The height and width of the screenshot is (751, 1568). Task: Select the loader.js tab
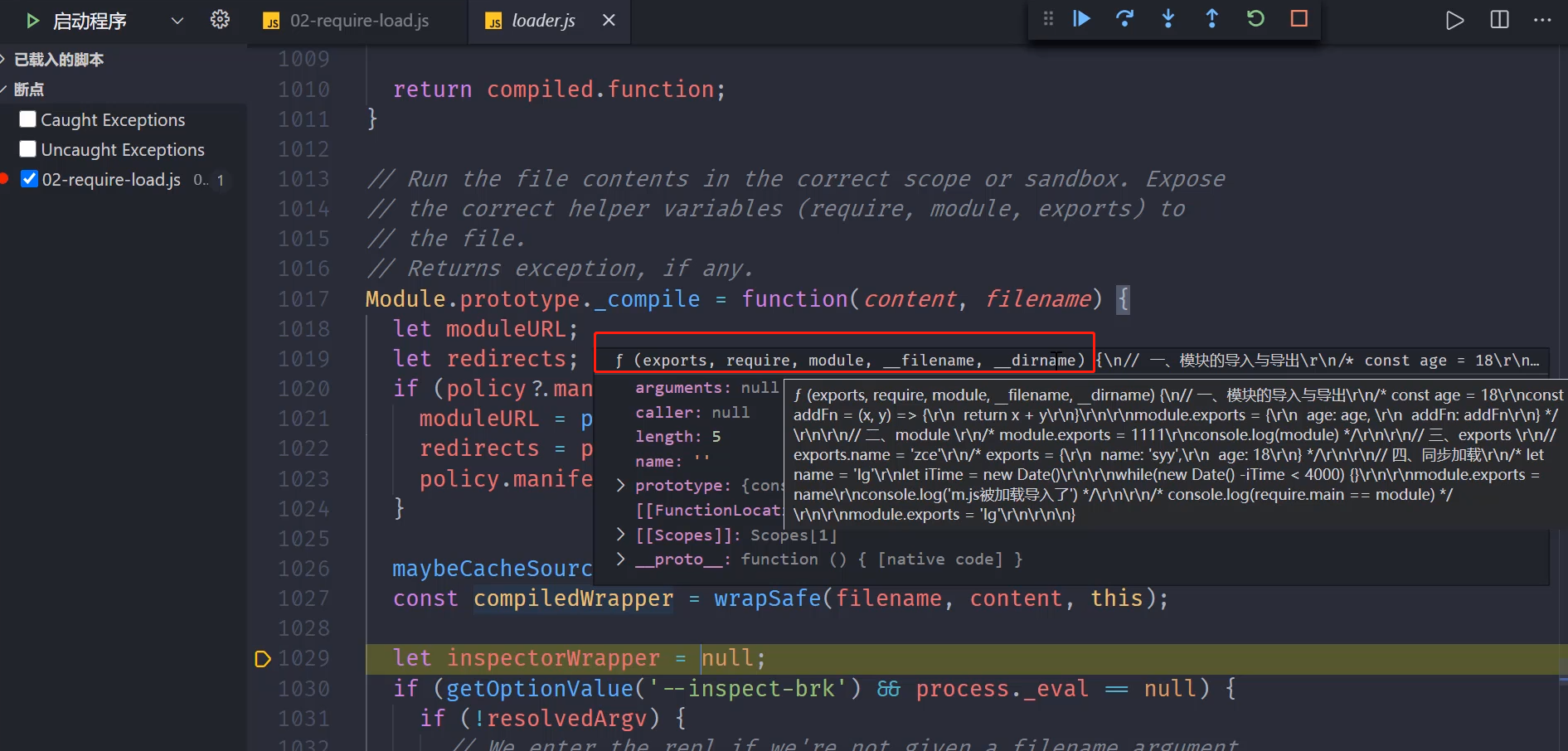[543, 21]
